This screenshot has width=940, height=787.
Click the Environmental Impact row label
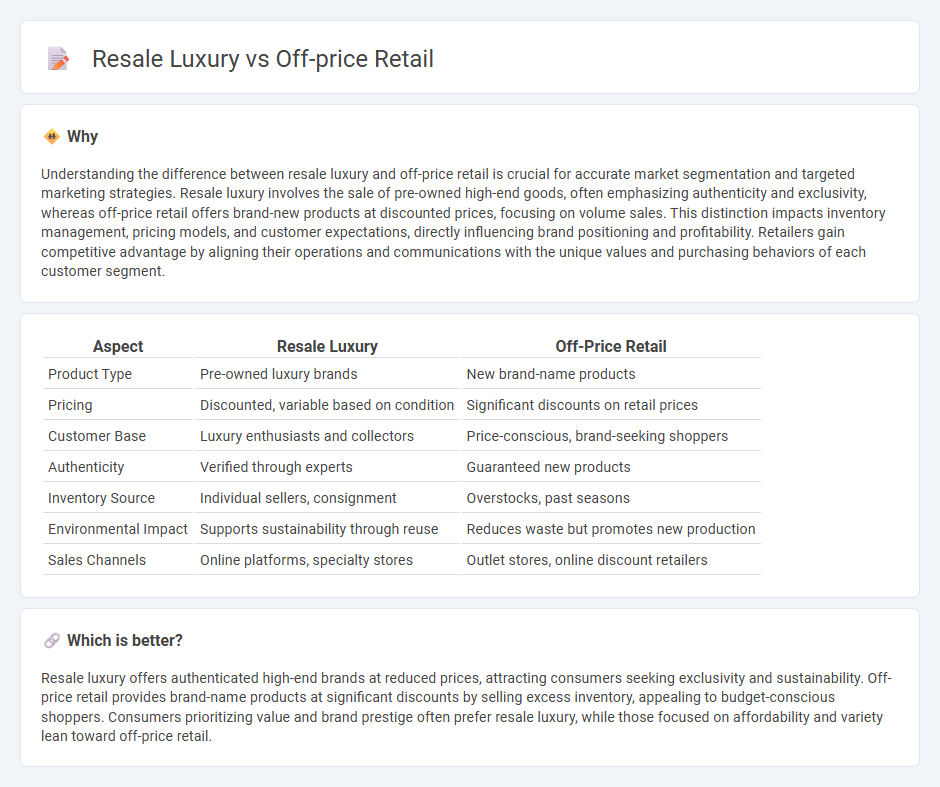click(x=118, y=529)
